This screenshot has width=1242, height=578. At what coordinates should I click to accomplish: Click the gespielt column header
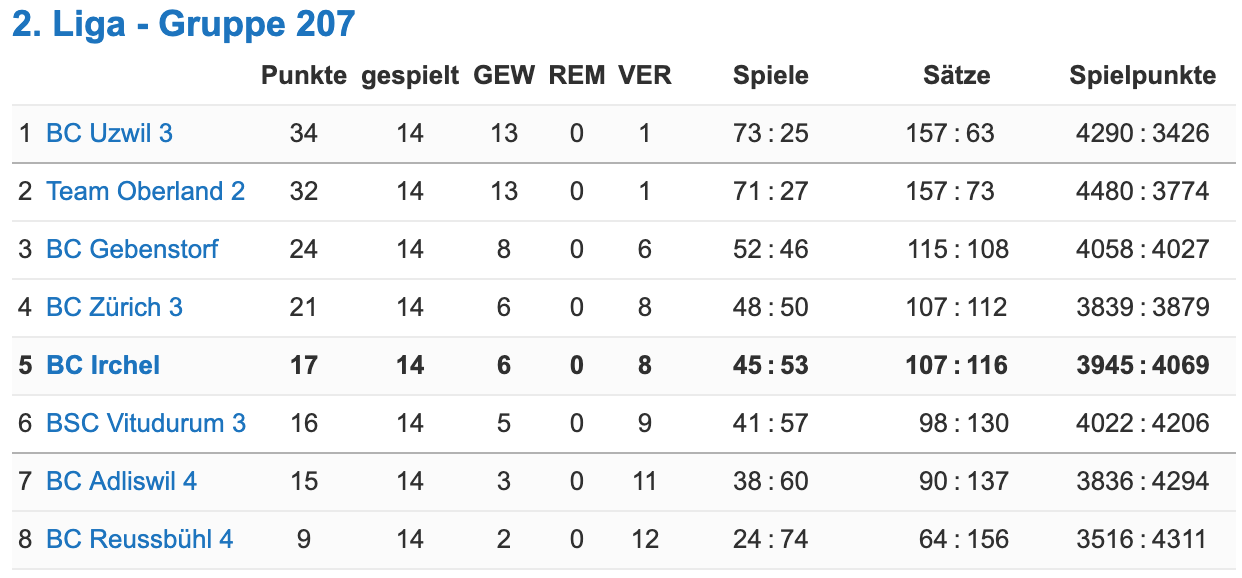pos(410,75)
